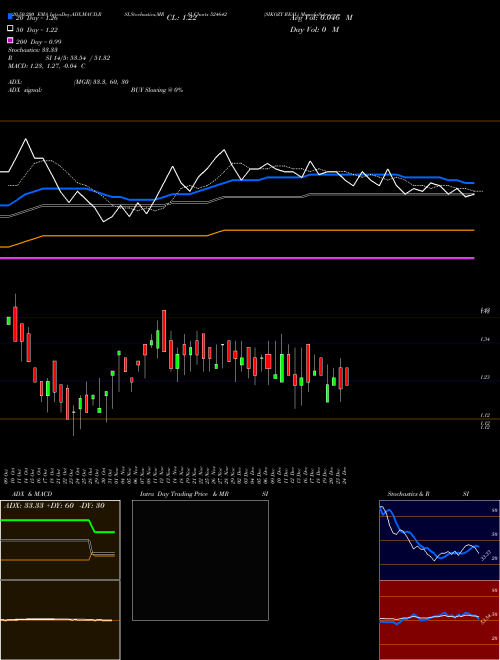The image size is (500, 660).
Task: Click the MACD sub-chart below the ADX panel
Action: [x=60, y=620]
